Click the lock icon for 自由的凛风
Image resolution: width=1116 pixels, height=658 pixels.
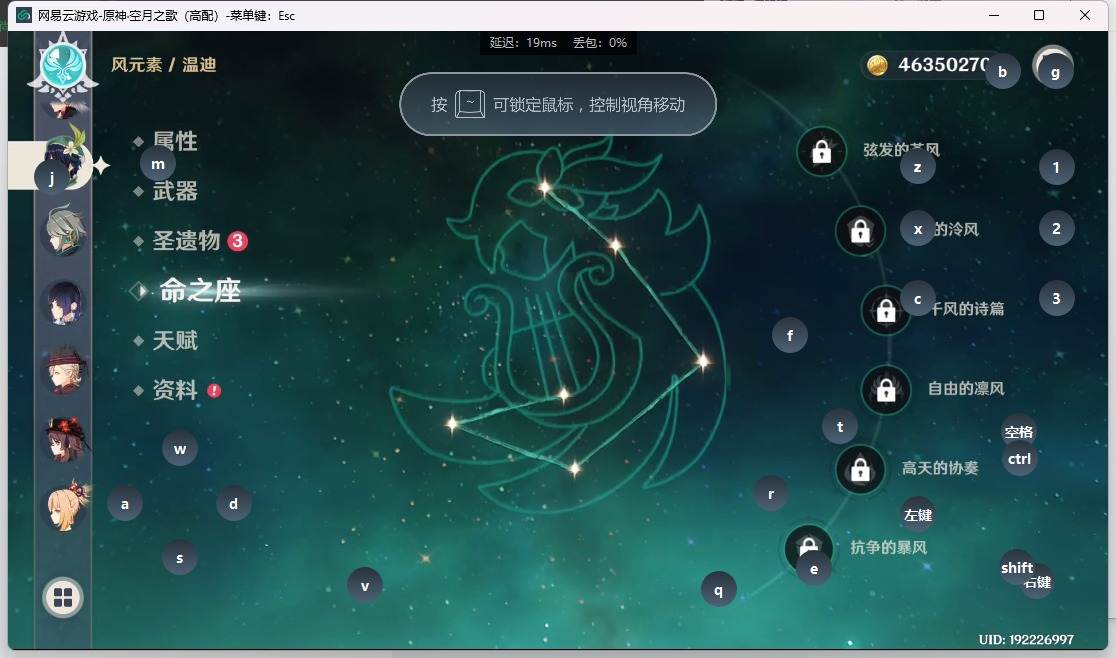885,390
